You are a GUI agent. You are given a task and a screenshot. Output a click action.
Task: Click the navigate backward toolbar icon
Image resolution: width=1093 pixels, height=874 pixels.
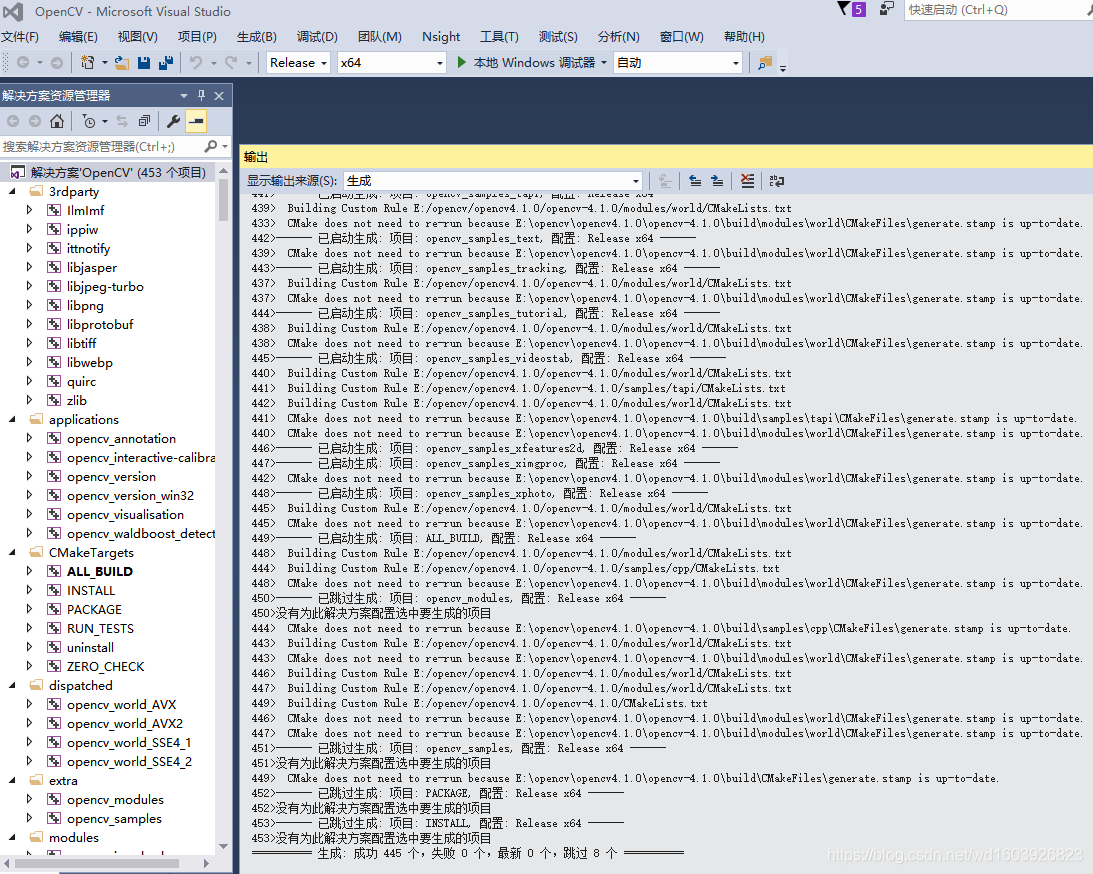pos(23,63)
